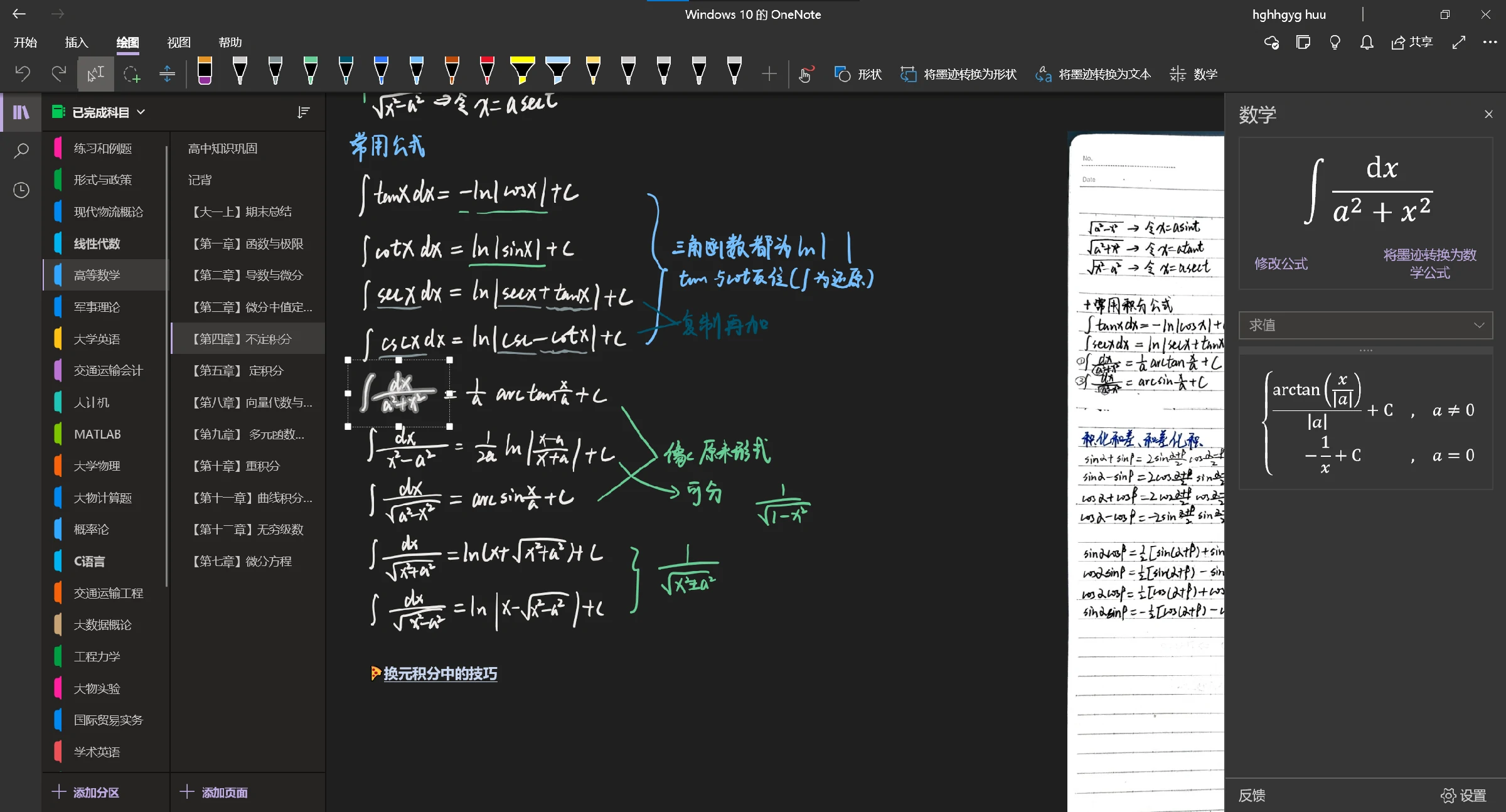Viewport: 1506px width, 812px height.
Task: Redo the last action
Action: click(x=59, y=74)
